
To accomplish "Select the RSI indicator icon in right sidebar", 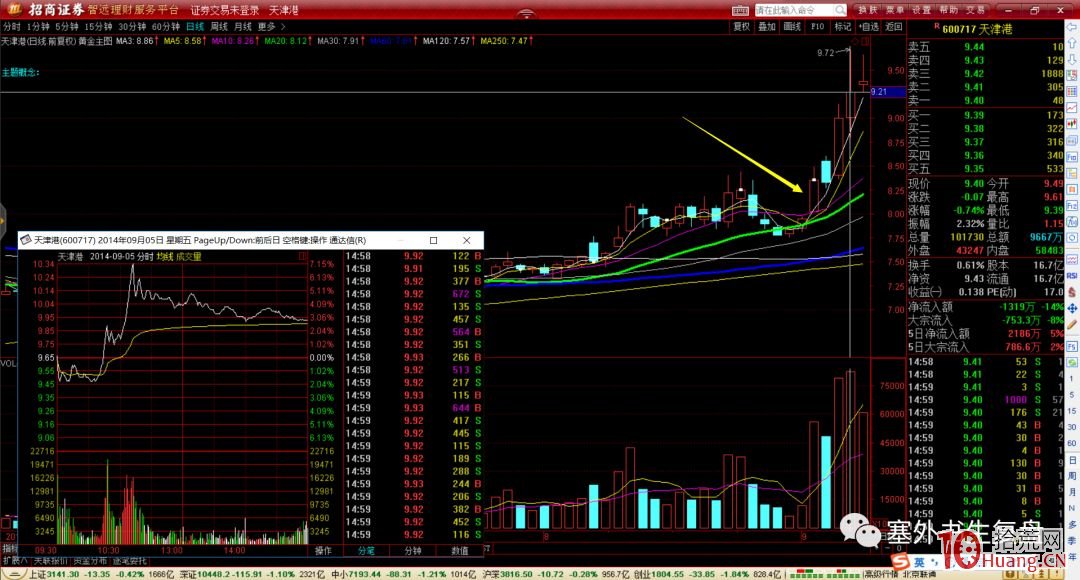I will click(1072, 276).
